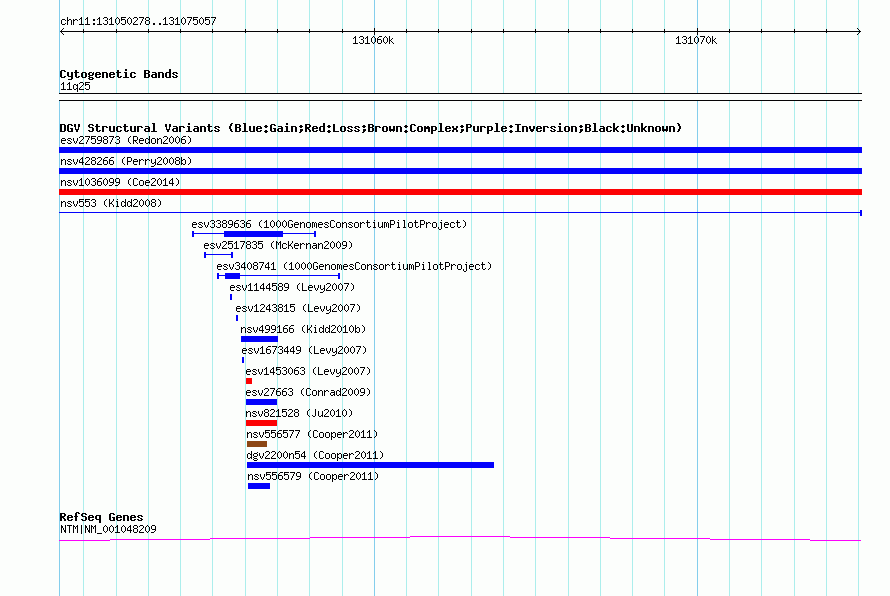Click the NTM|NM_001048209 gene label
890x596 pixels.
tap(108, 529)
